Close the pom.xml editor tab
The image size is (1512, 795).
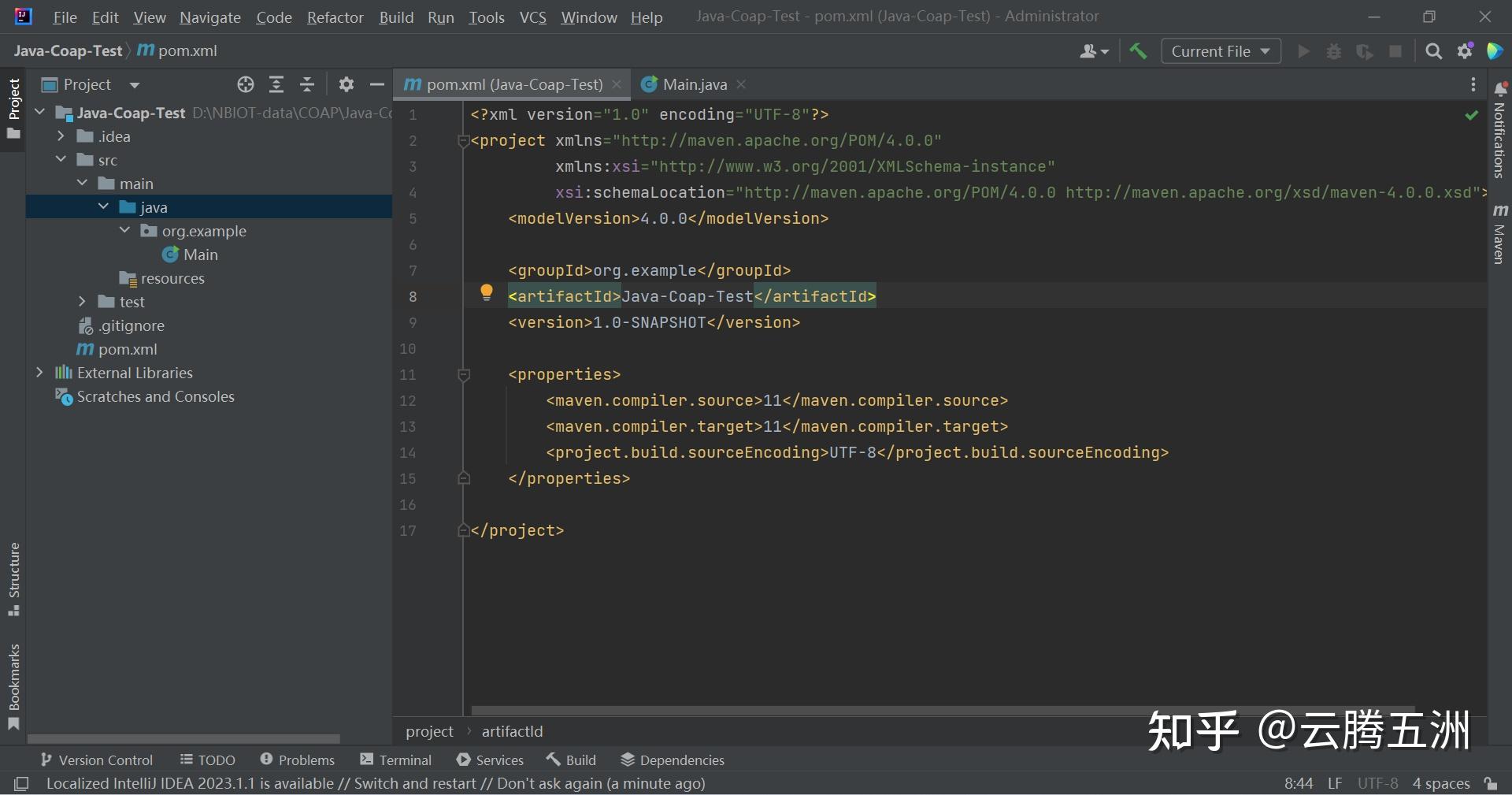[x=617, y=84]
